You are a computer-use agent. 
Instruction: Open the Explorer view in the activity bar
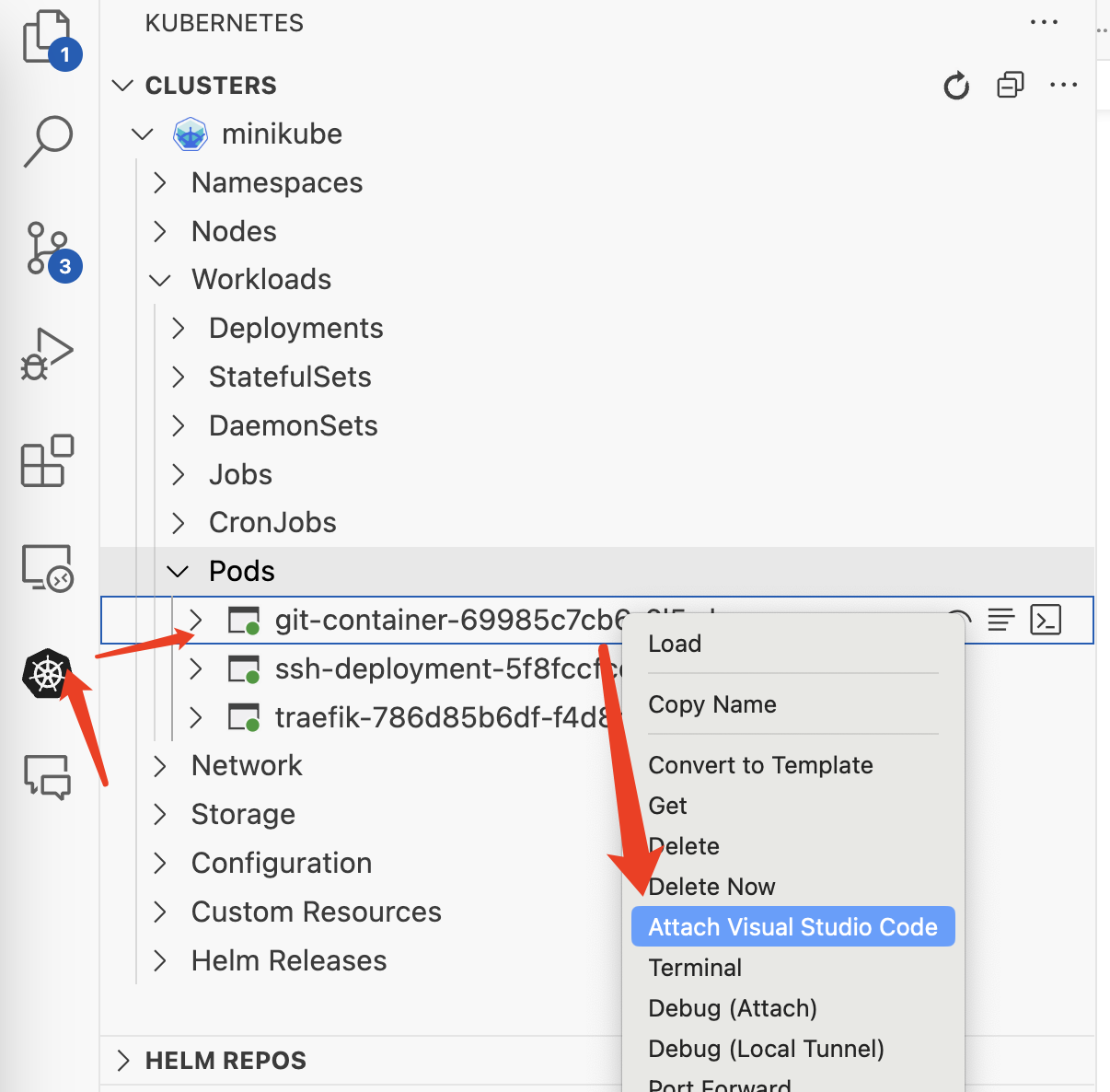click(48, 39)
